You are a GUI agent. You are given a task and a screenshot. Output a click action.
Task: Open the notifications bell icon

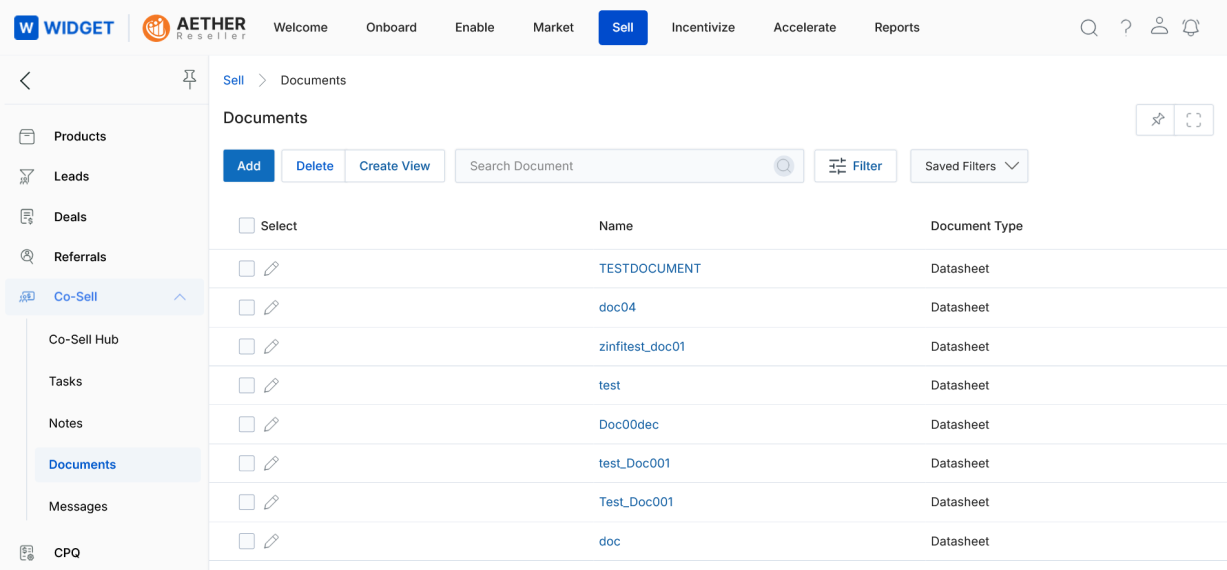point(1191,28)
